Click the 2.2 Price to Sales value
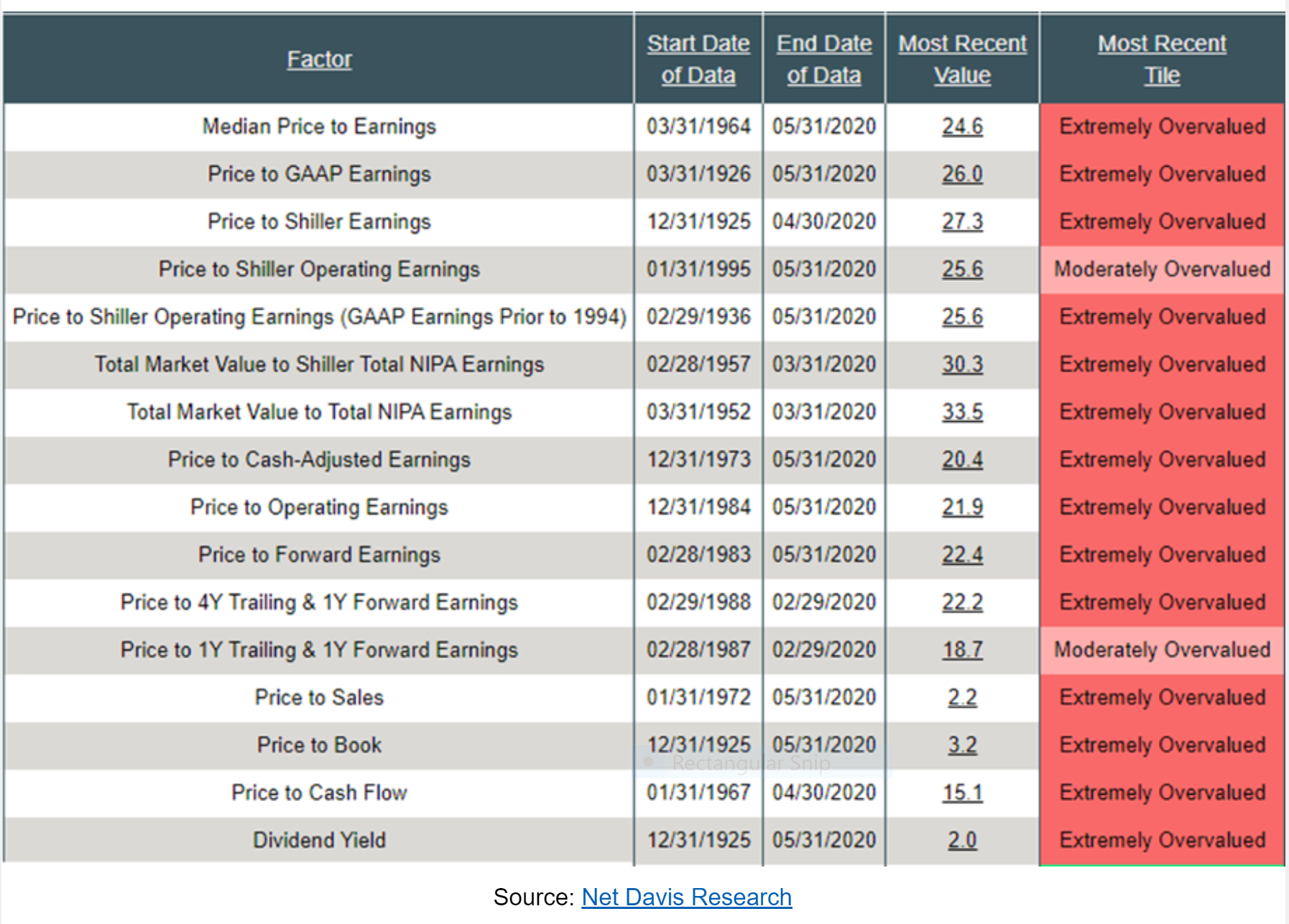The height and width of the screenshot is (924, 1289). tap(962, 697)
